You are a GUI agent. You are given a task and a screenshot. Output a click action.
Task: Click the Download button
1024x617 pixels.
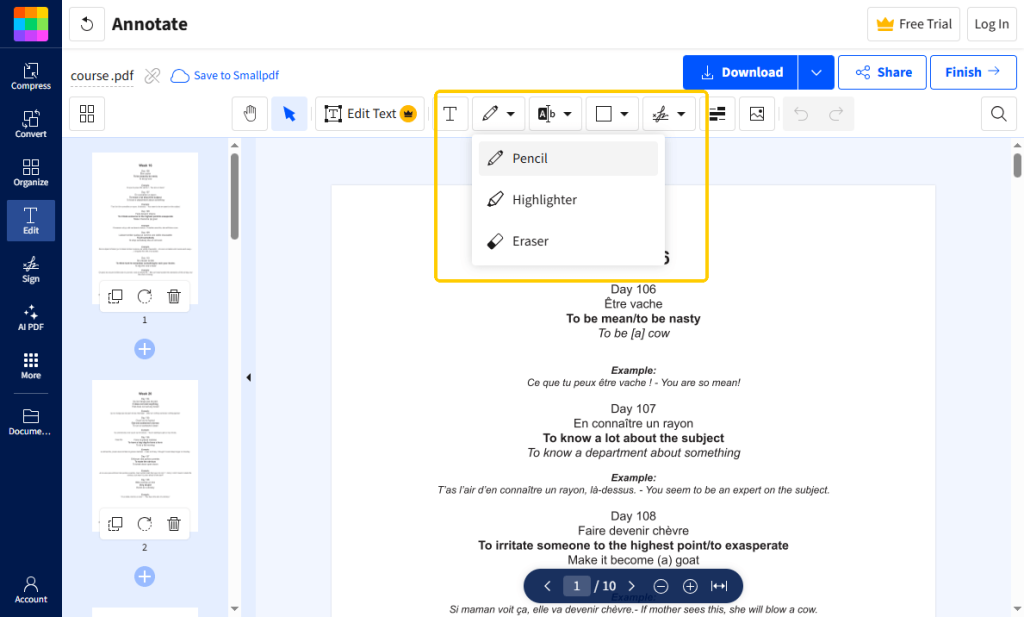(741, 72)
